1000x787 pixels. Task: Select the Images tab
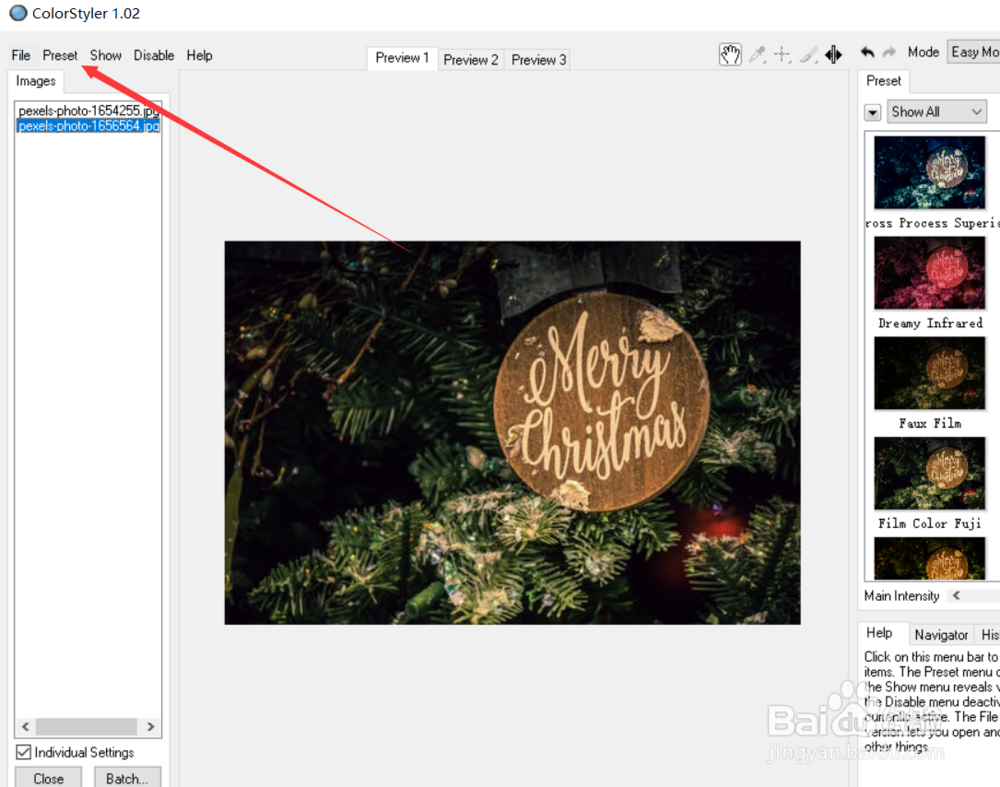(36, 81)
